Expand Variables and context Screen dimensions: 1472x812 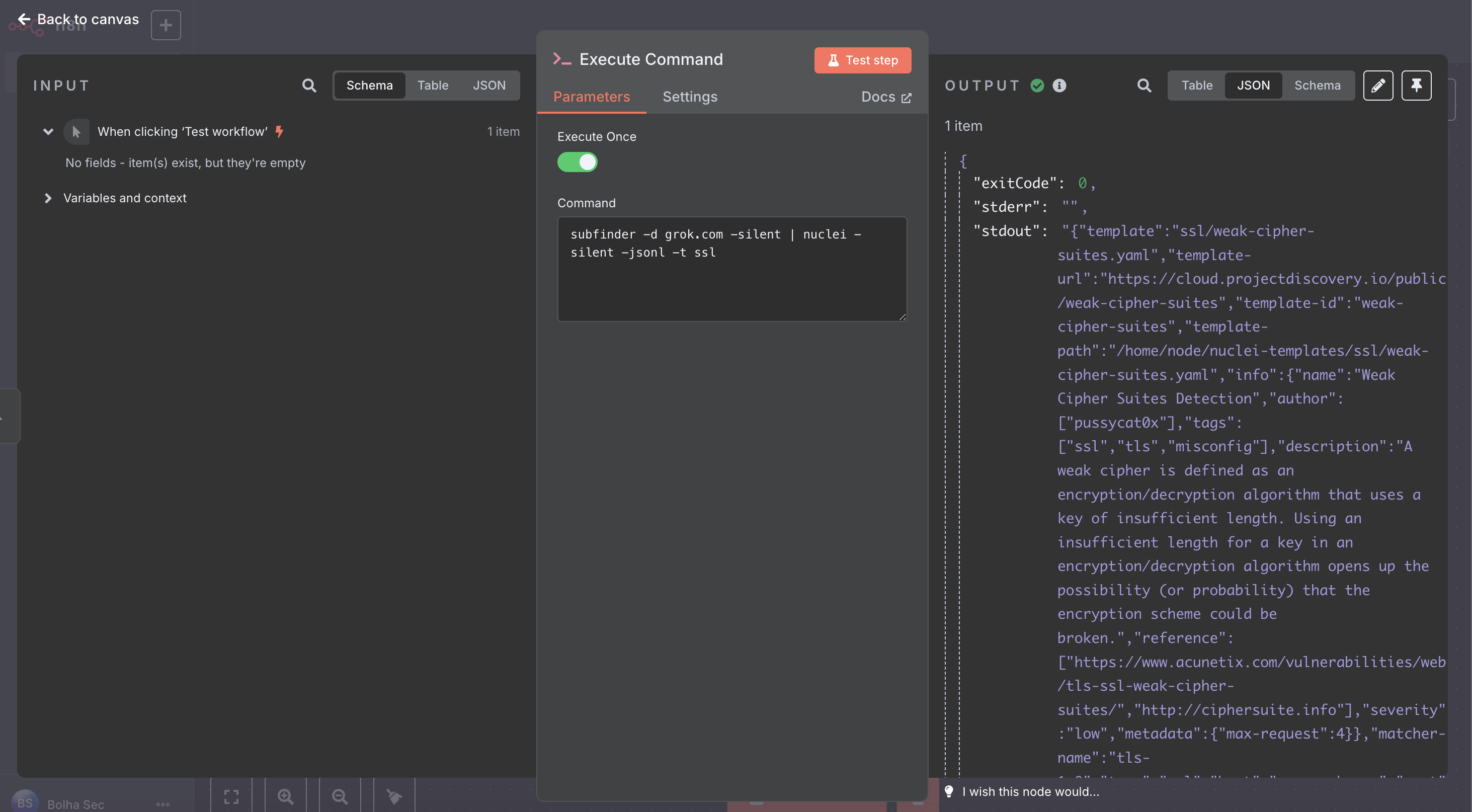tap(48, 198)
